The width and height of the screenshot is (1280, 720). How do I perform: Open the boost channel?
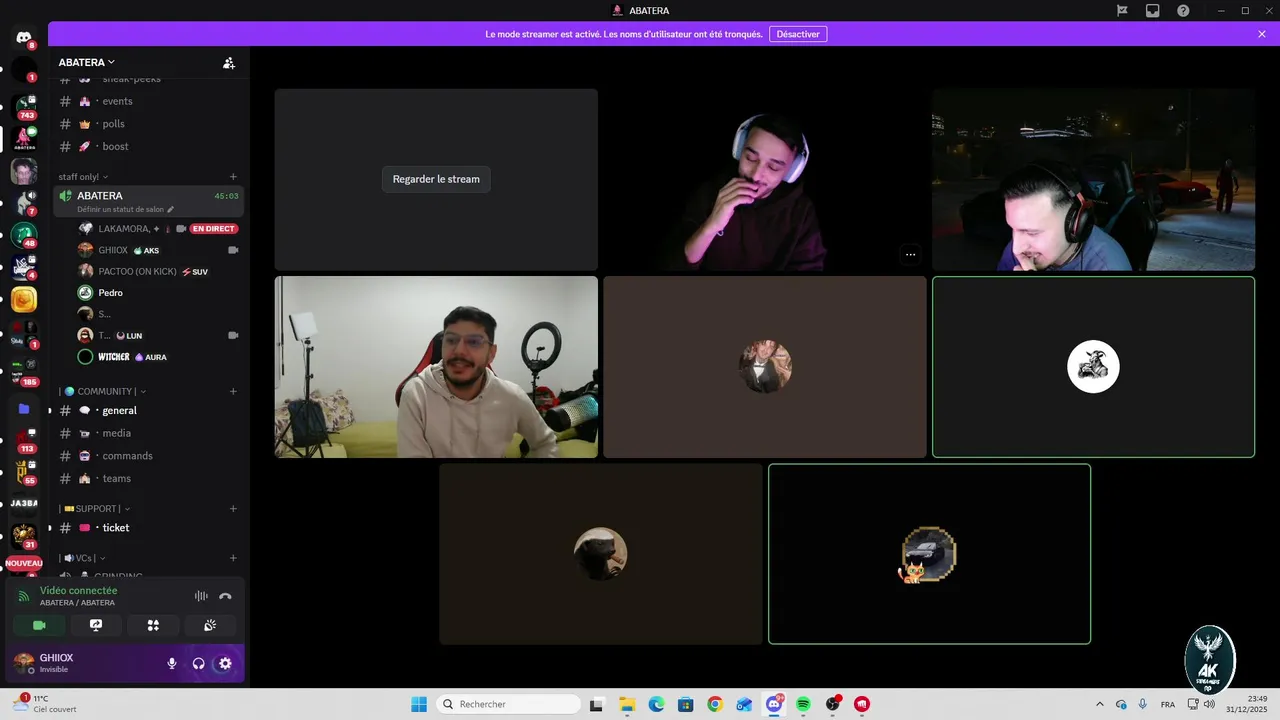(x=149, y=146)
